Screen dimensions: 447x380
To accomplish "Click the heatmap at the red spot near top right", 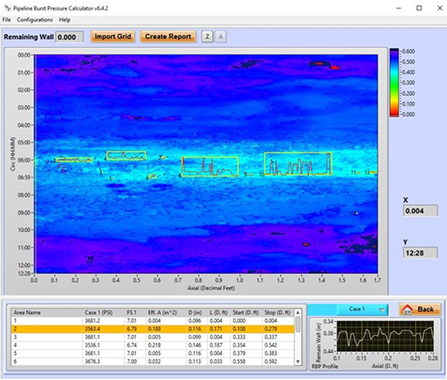I will pyautogui.click(x=335, y=68).
